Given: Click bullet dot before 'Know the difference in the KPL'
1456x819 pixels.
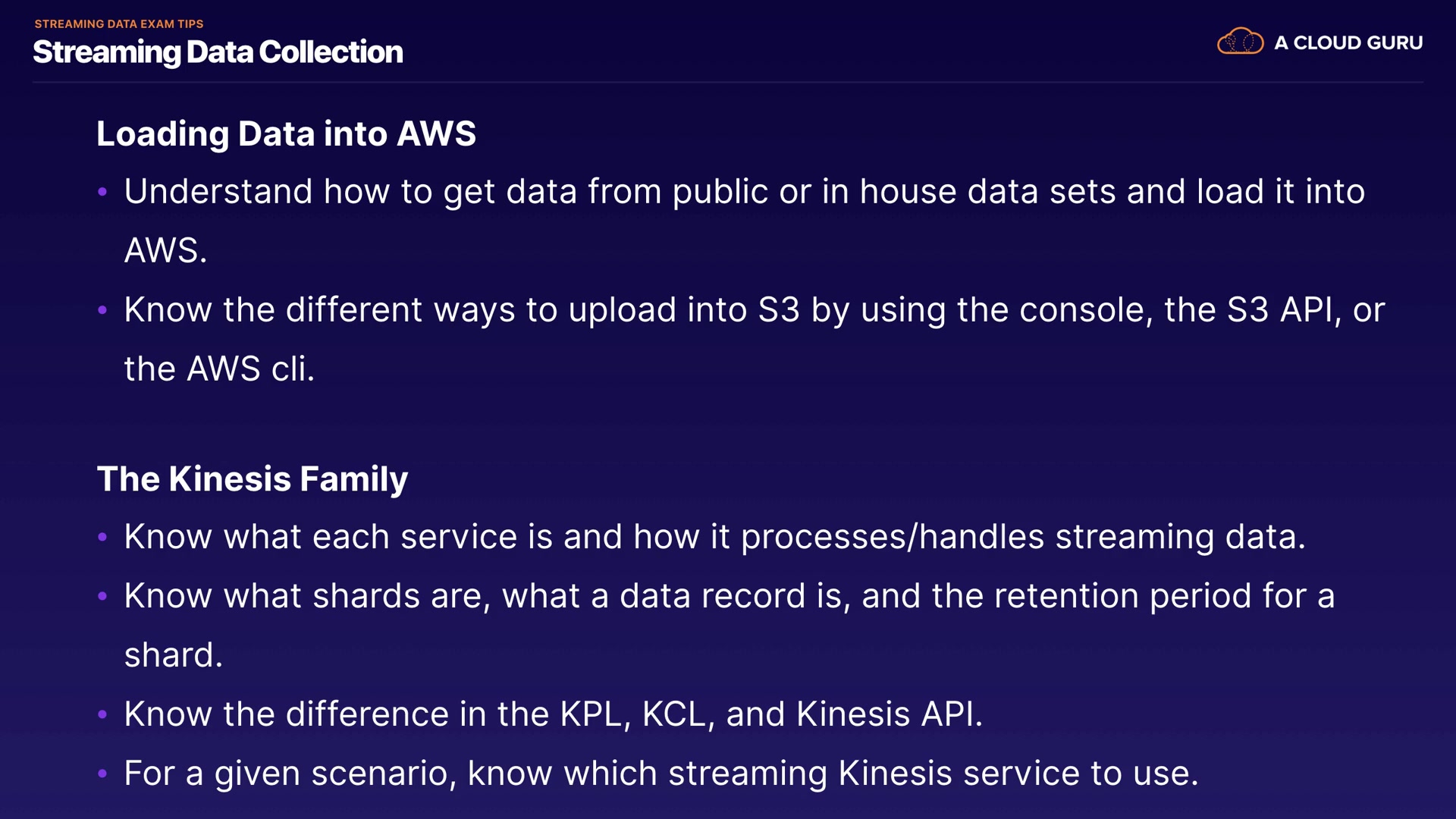Looking at the screenshot, I should pyautogui.click(x=102, y=714).
